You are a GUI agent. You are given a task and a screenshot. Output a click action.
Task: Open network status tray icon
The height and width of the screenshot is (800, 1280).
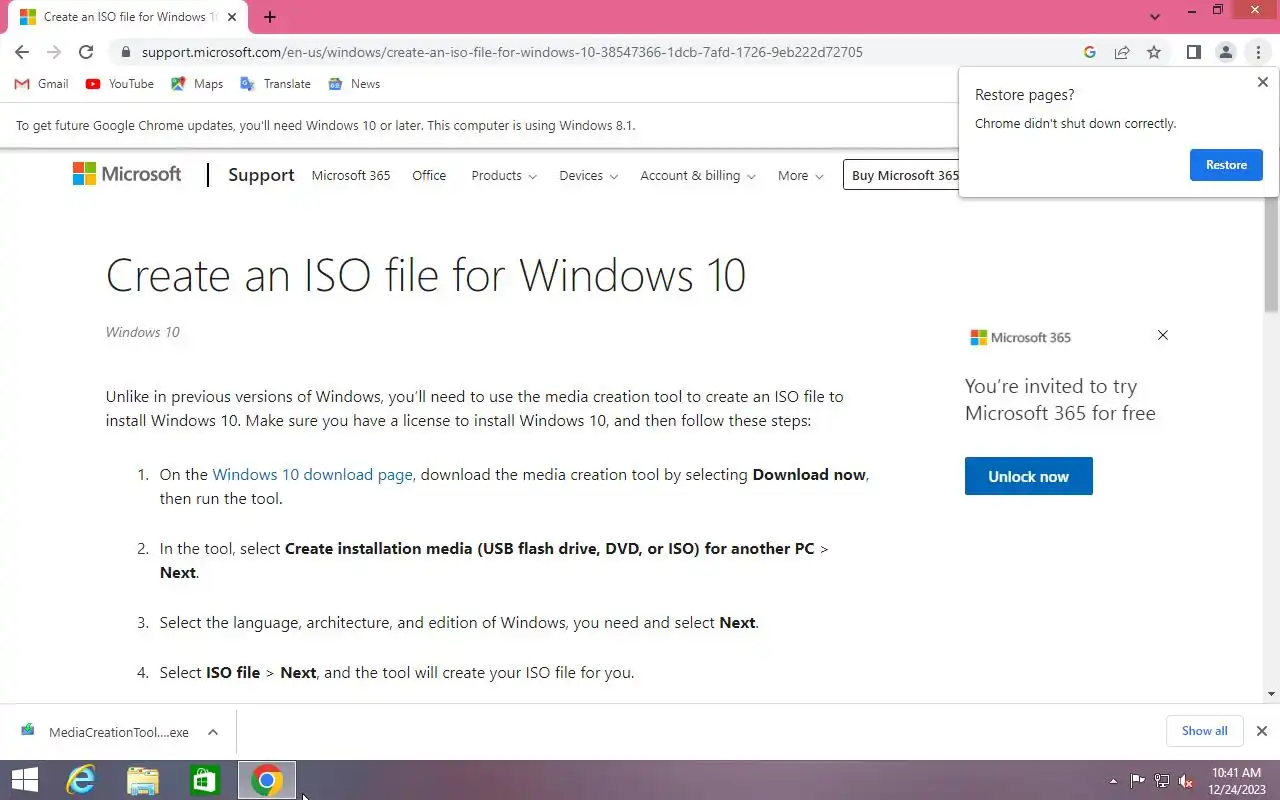pos(1162,781)
